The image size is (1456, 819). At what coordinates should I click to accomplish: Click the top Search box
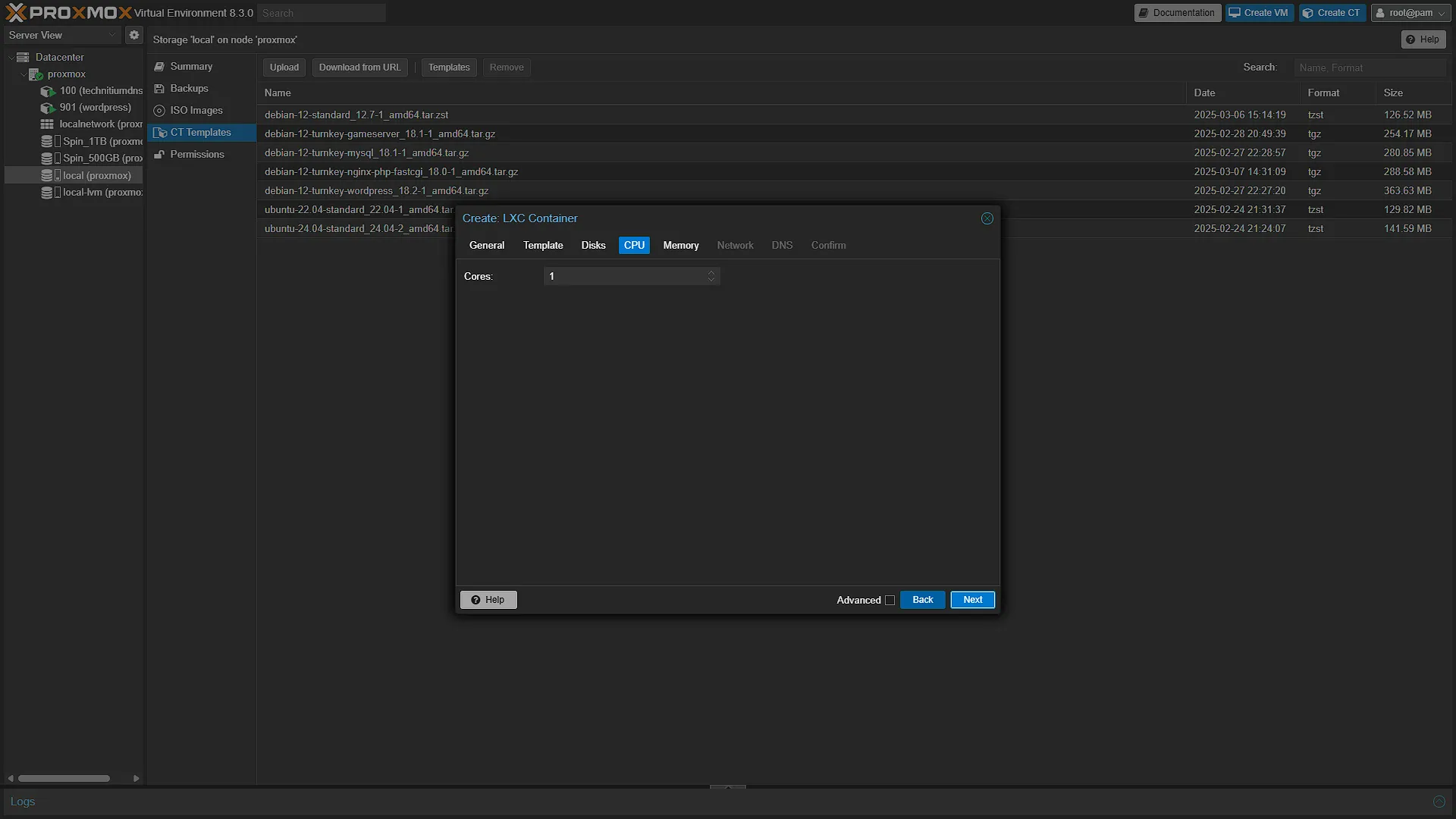tap(322, 13)
